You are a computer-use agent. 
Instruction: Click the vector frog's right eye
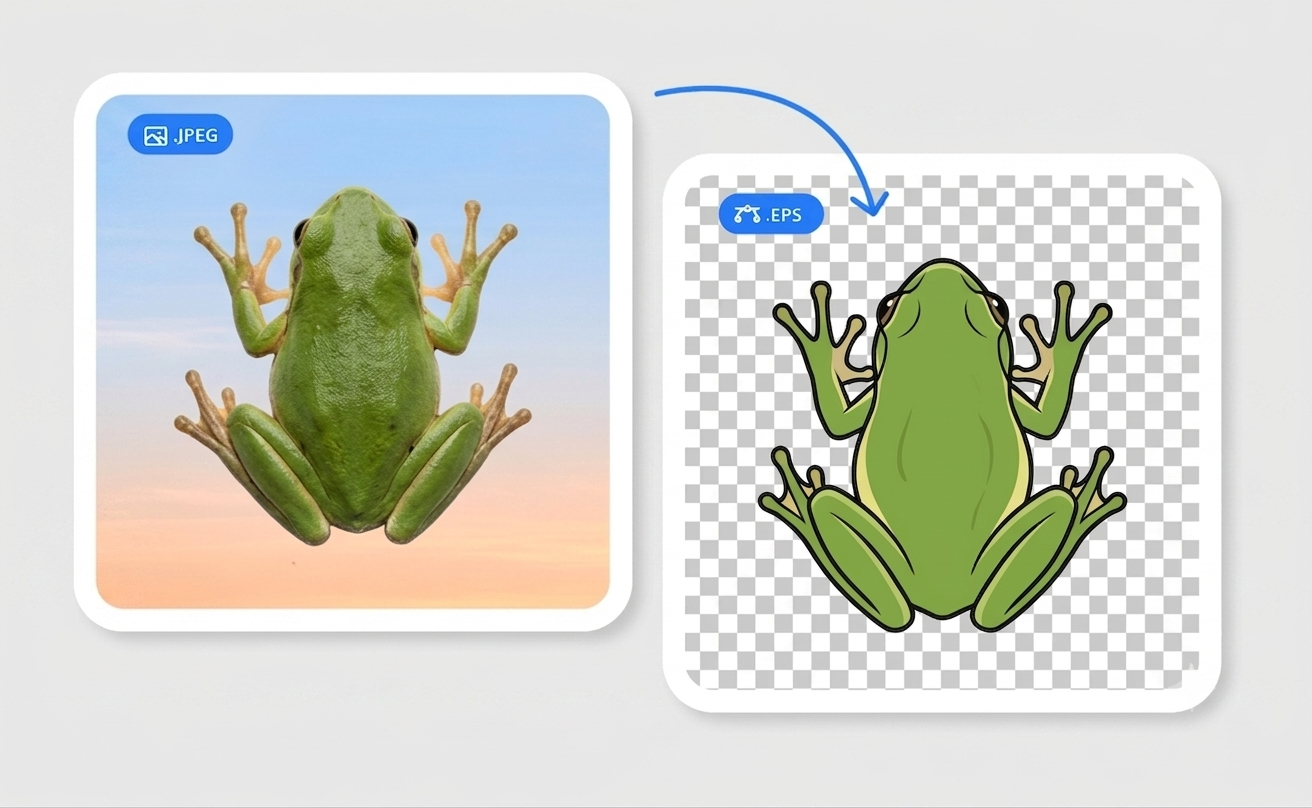point(997,306)
